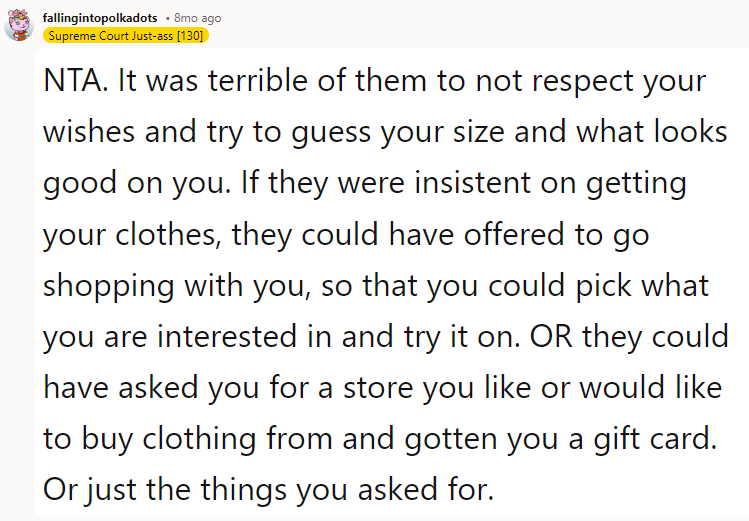The height and width of the screenshot is (521, 749).
Task: Open the fallingintopolkadots profile link
Action: [x=100, y=18]
